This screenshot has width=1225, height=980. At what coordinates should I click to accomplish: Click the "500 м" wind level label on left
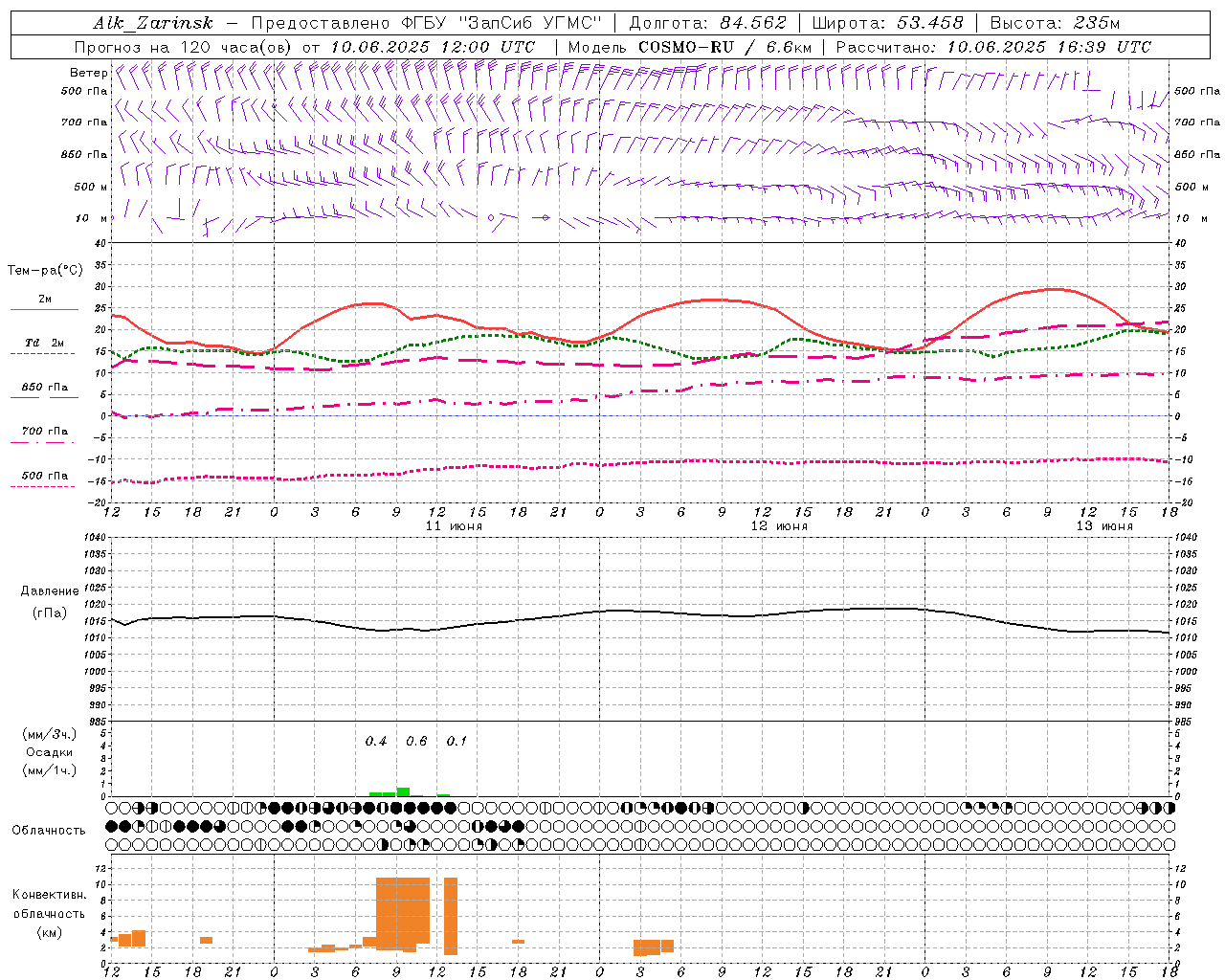[91, 187]
